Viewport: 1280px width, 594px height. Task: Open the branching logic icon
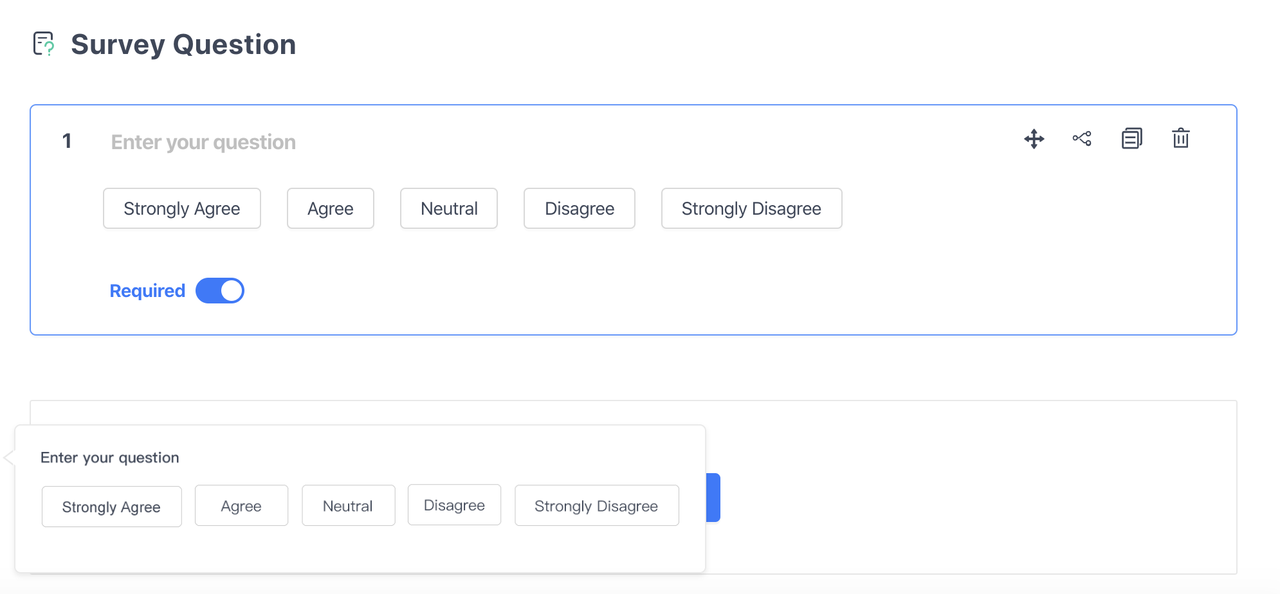pos(1082,139)
